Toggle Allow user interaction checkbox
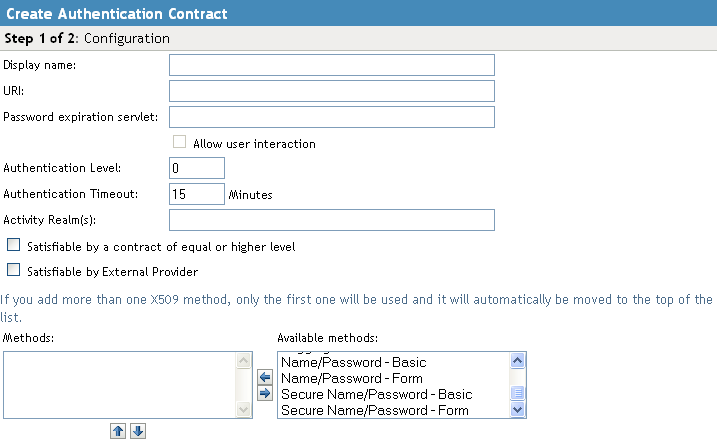 point(180,143)
